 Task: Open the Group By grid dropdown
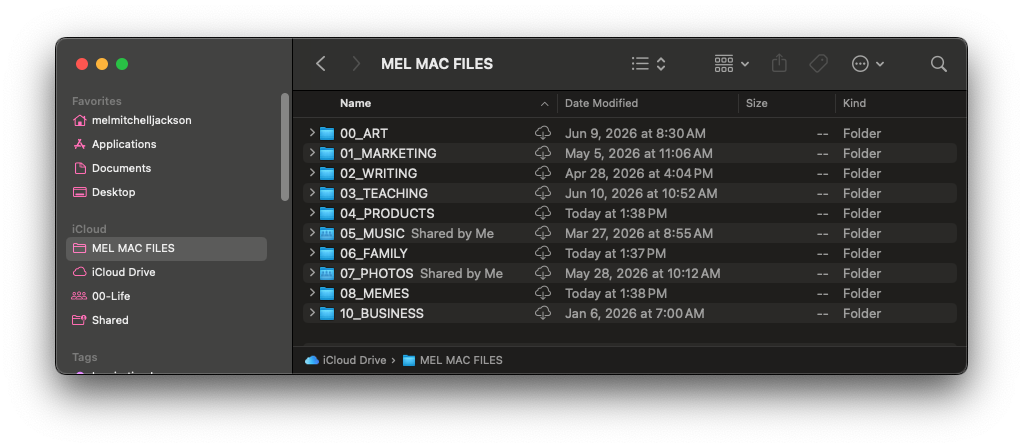(731, 63)
